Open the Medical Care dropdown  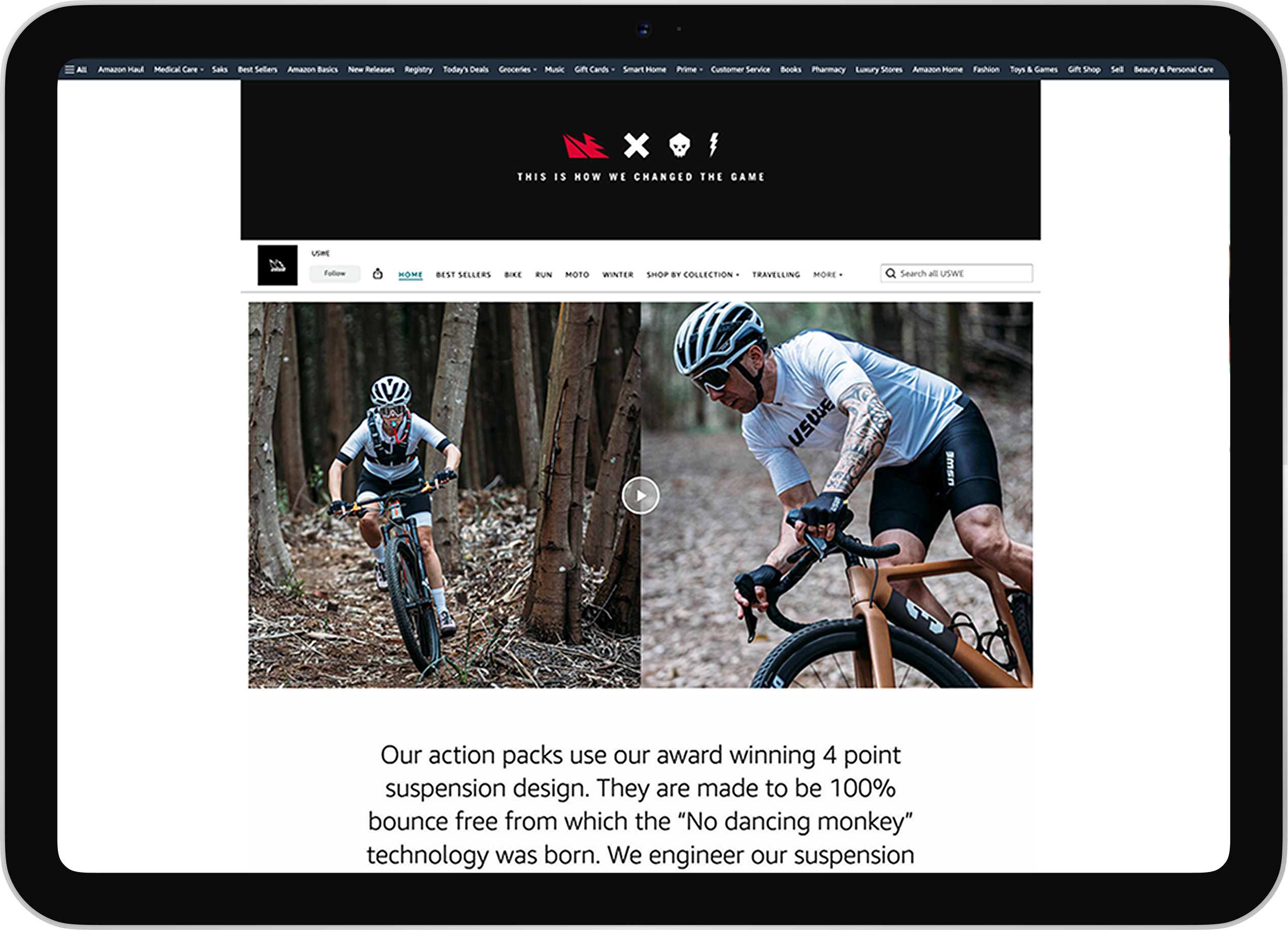[179, 69]
